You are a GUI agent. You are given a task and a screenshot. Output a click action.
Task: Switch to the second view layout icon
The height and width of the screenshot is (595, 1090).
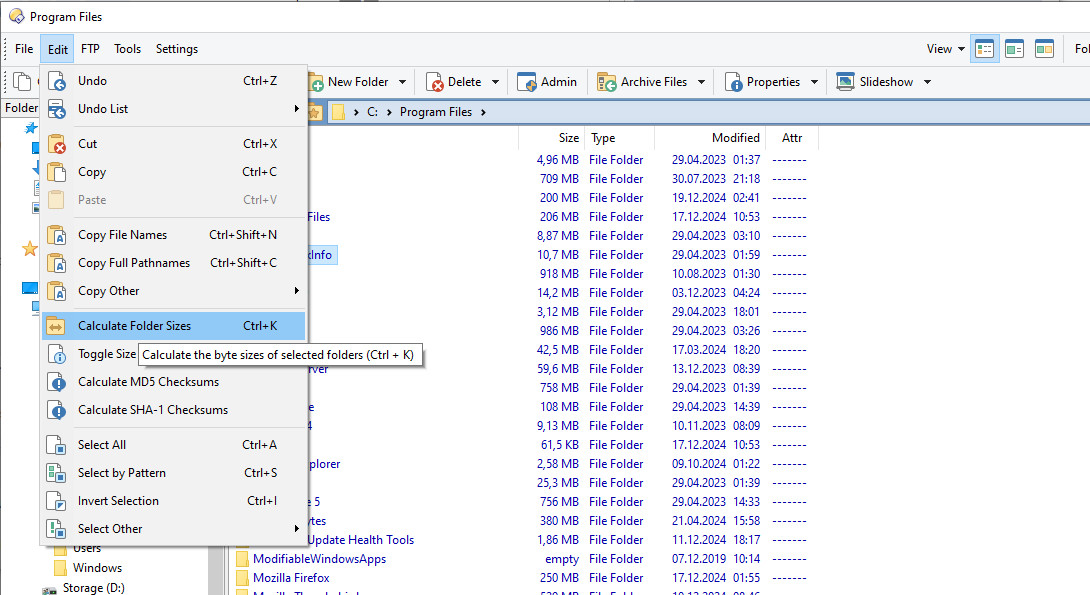pyautogui.click(x=1014, y=49)
